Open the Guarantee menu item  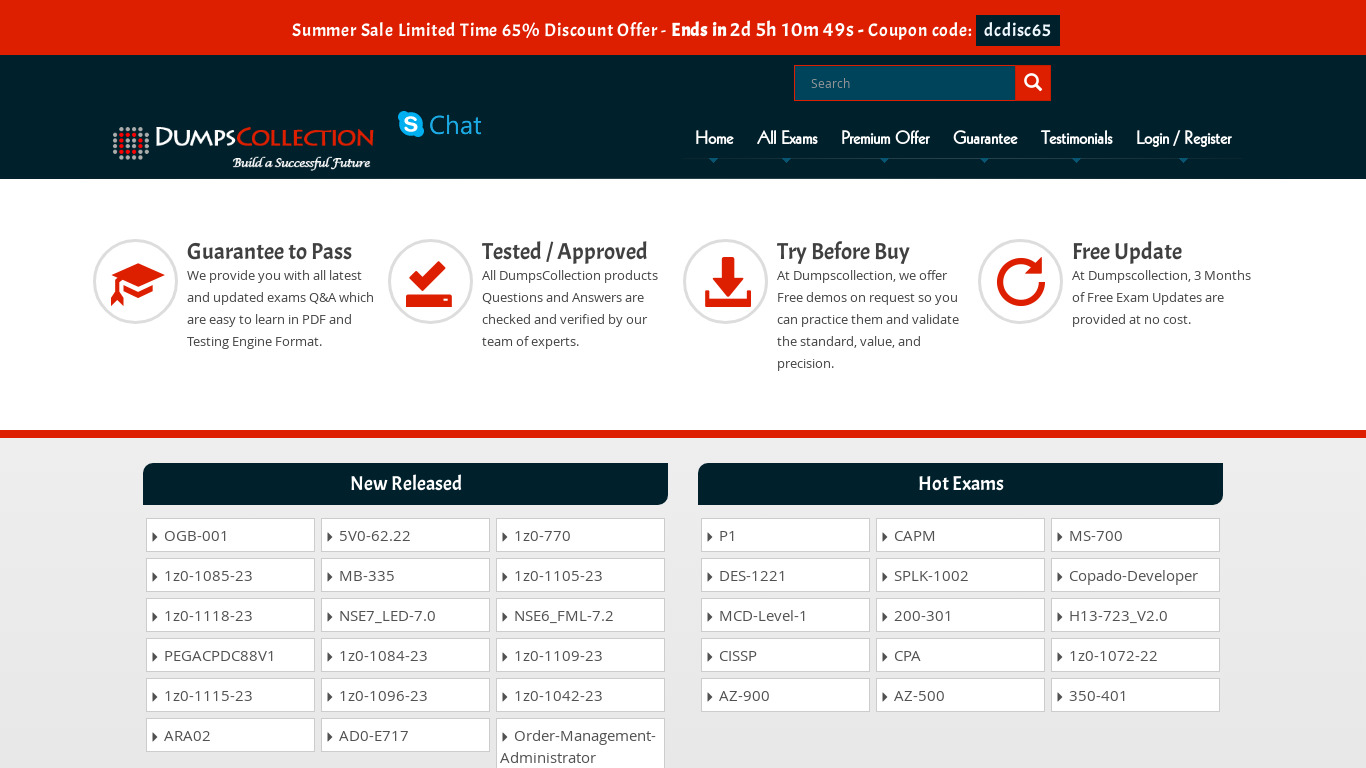[985, 138]
